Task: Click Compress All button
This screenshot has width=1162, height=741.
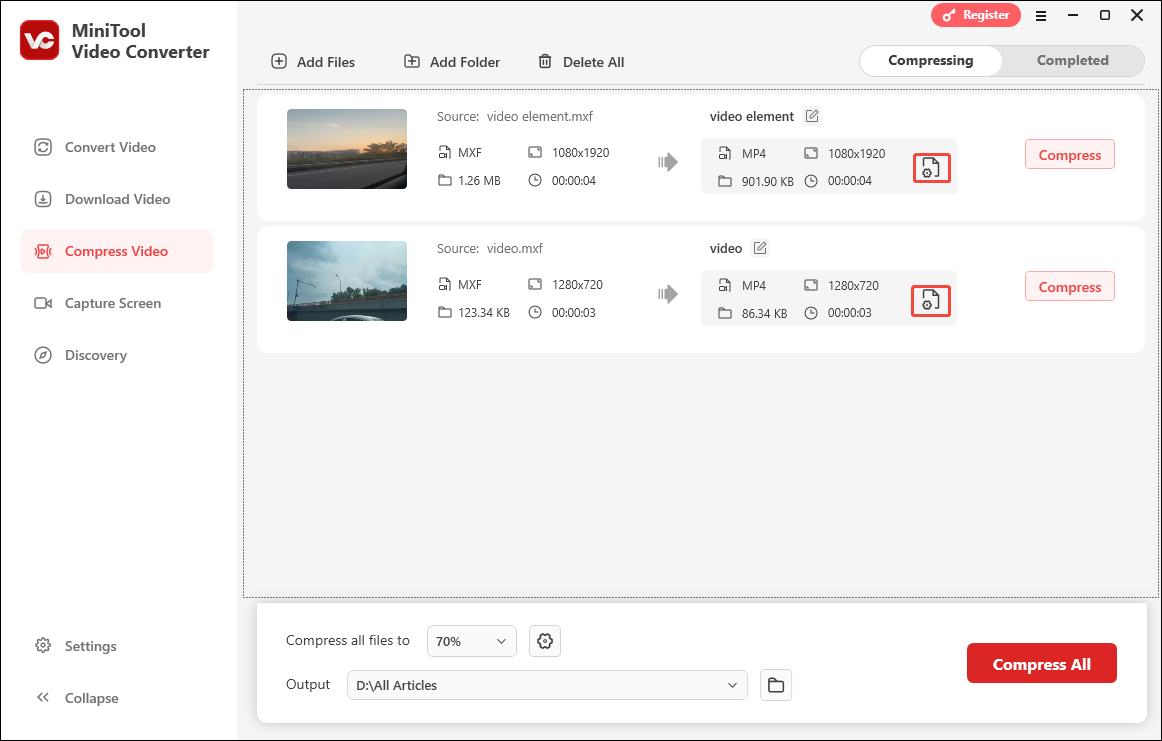Action: [x=1041, y=663]
